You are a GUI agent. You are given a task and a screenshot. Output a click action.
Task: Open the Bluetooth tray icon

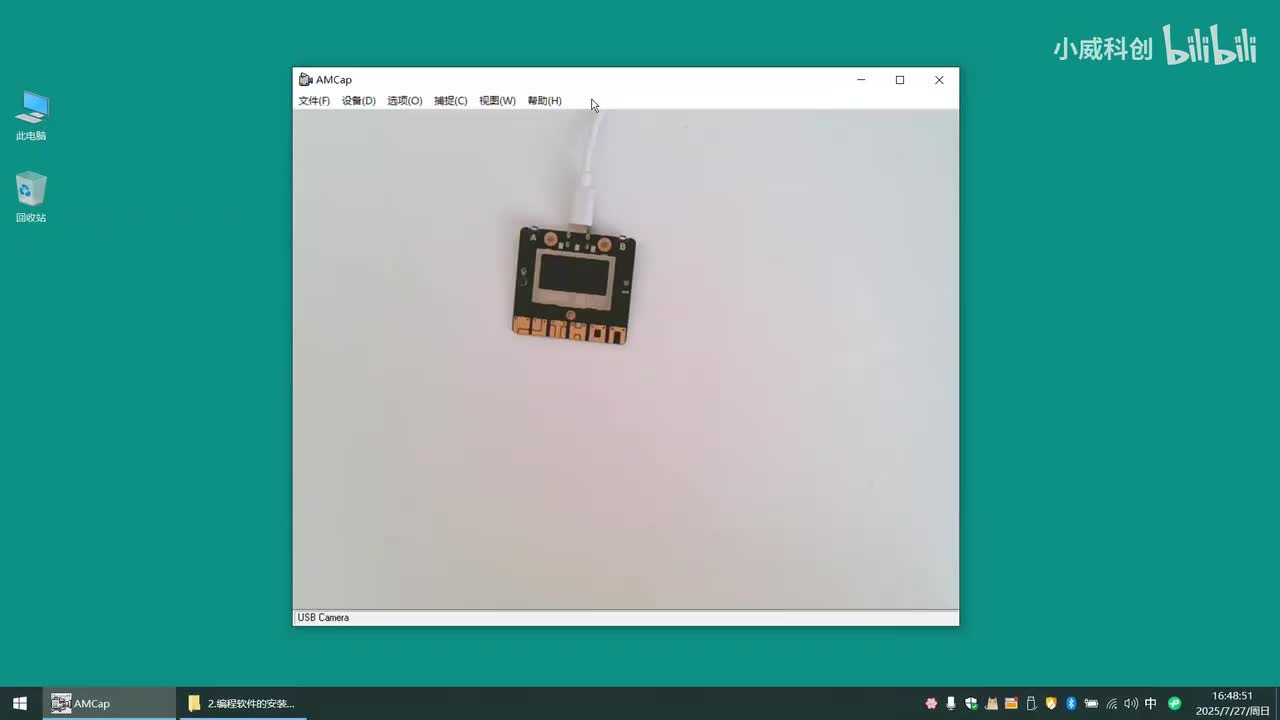pos(1071,704)
